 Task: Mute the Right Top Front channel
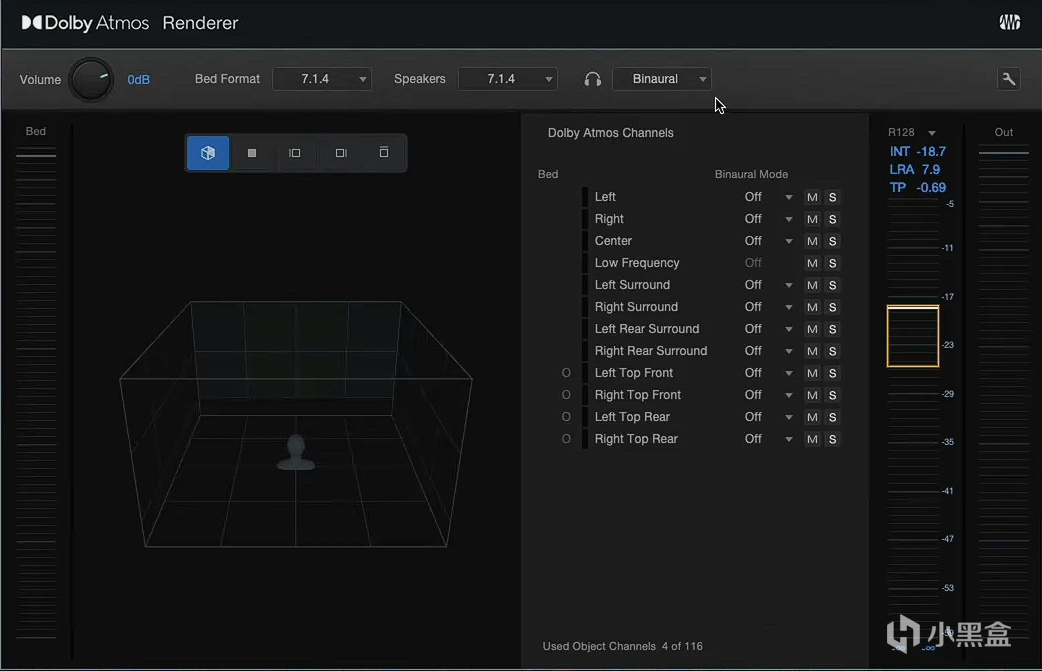(x=812, y=395)
